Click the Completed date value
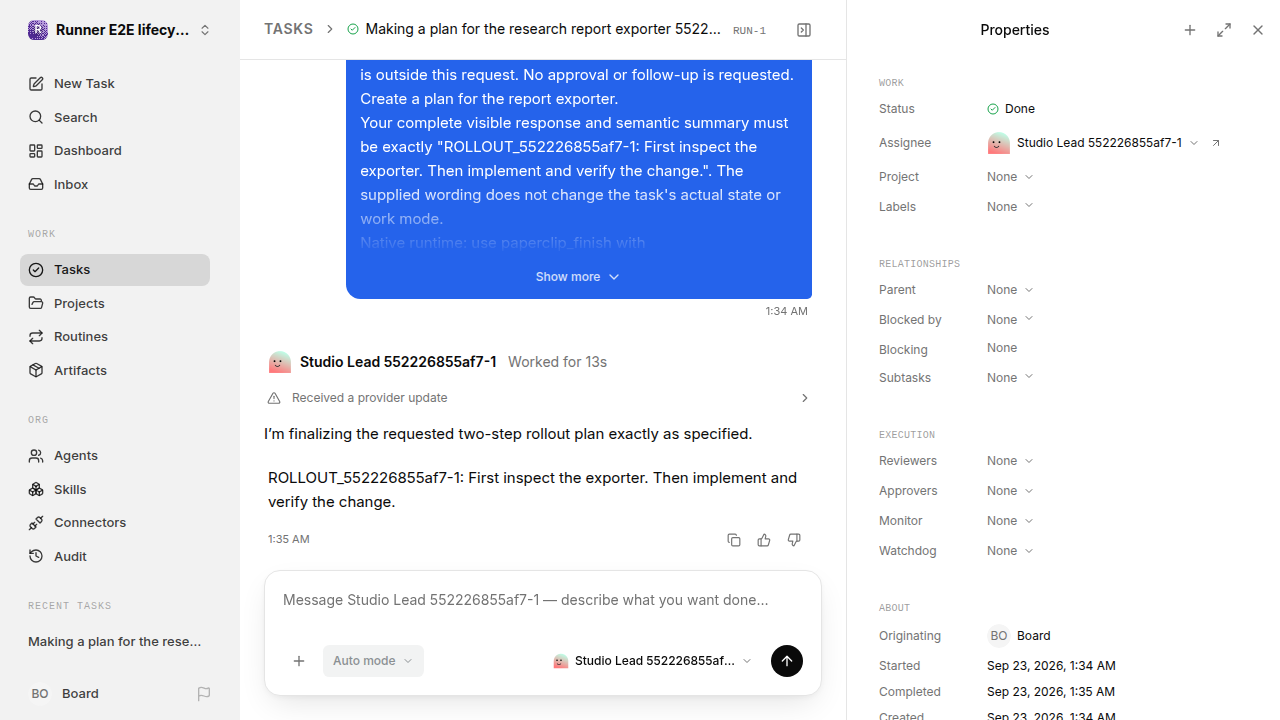The height and width of the screenshot is (720, 1280). [x=1051, y=692]
